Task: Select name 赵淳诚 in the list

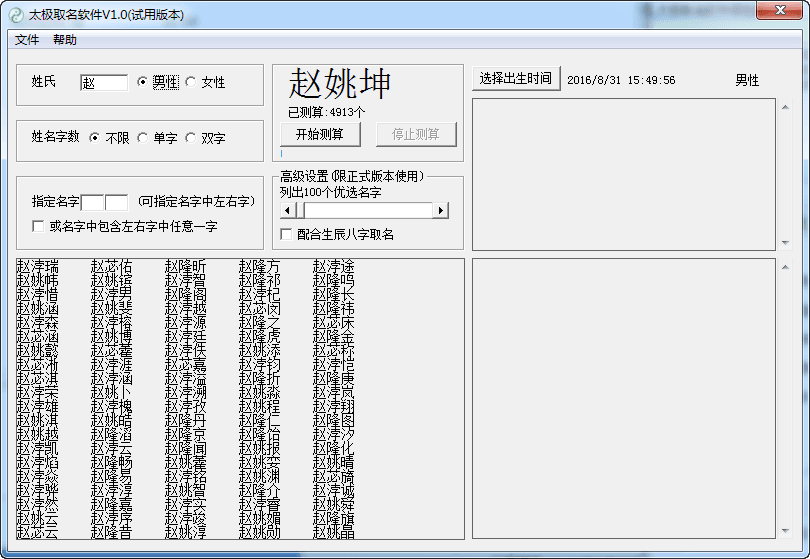Action: click(x=334, y=490)
